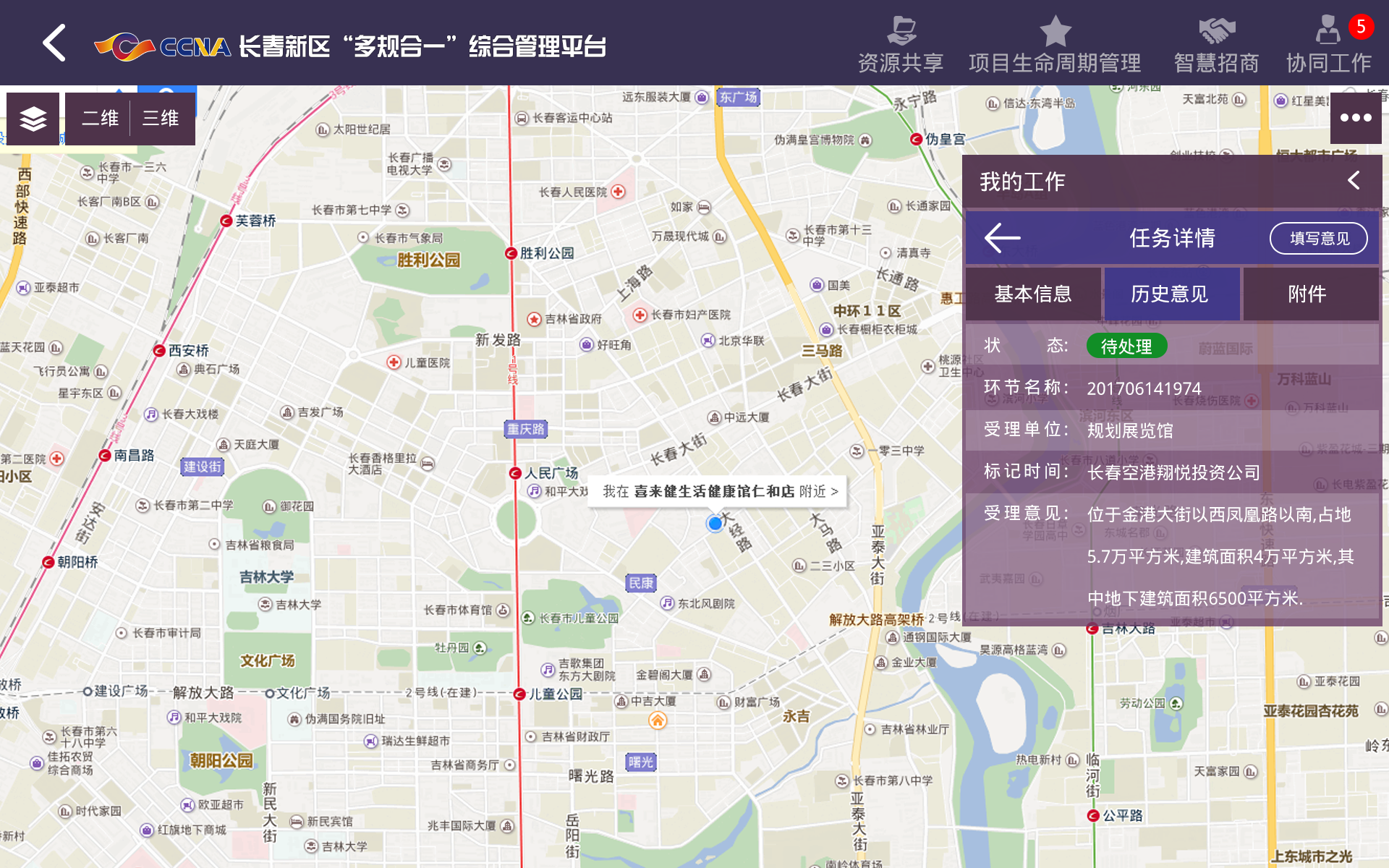Click 吉林大学 map label
1389x868 pixels.
267,577
